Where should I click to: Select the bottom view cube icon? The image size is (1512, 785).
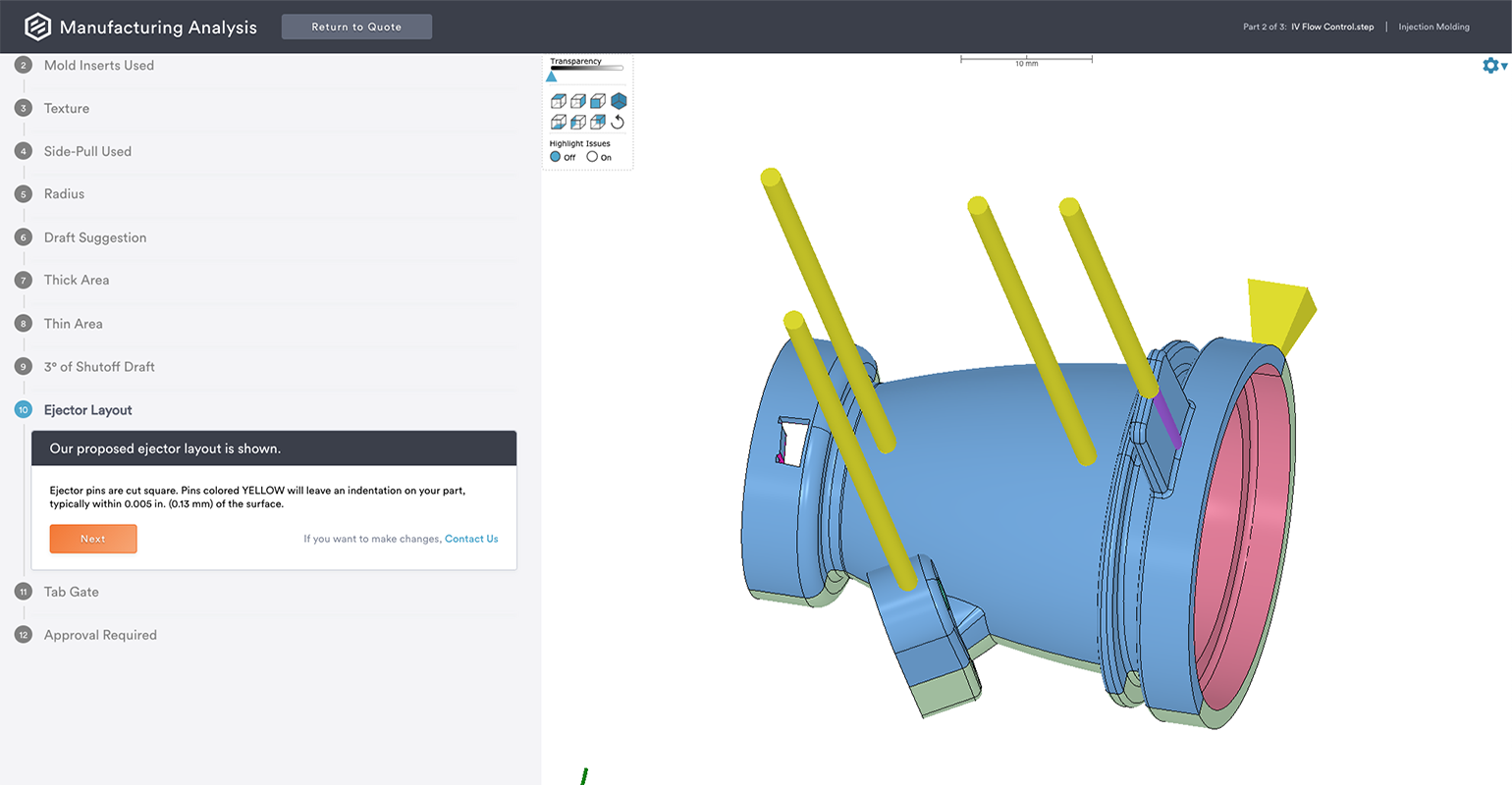[559, 122]
